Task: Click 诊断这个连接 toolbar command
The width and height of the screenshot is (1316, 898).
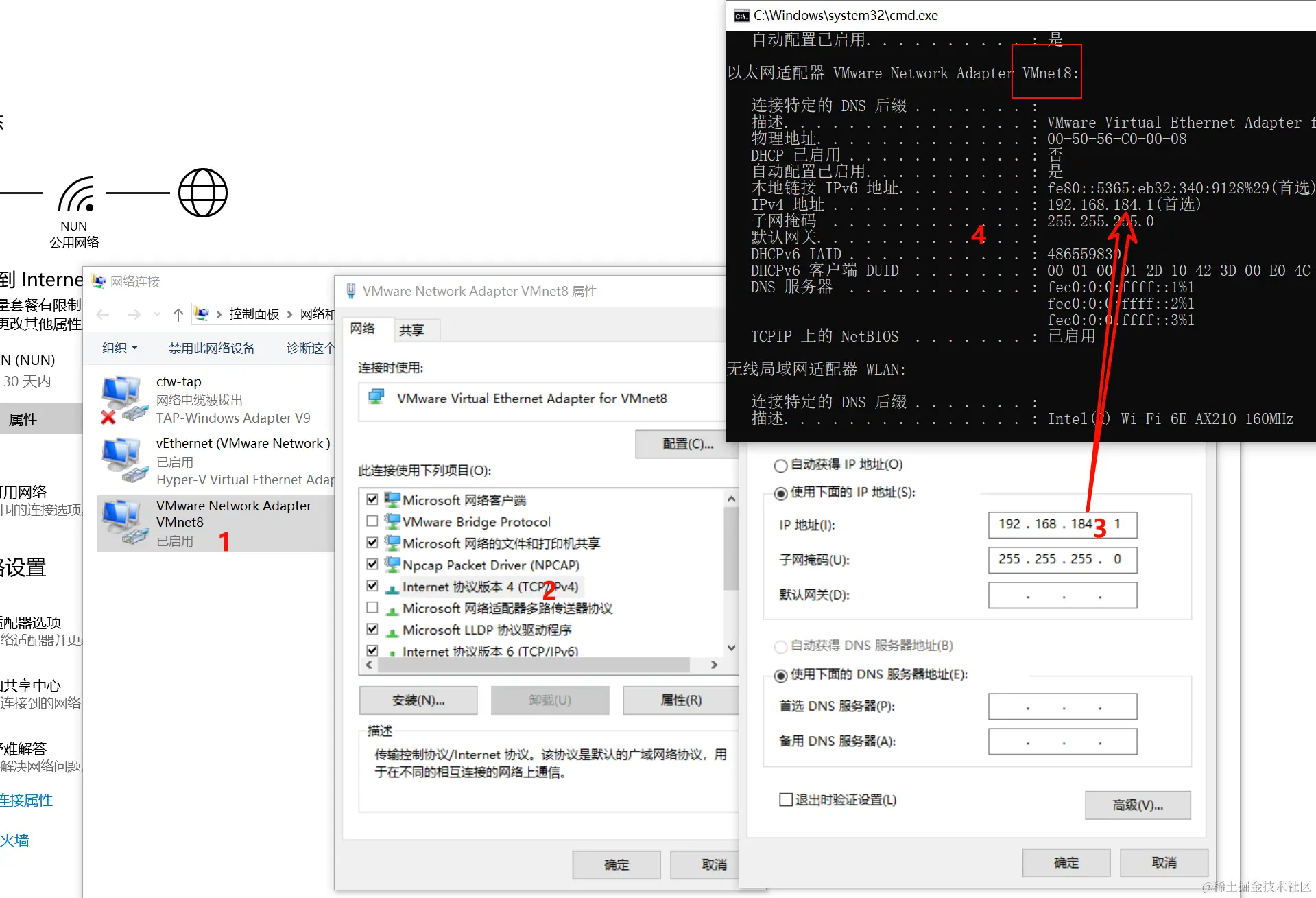Action: pyautogui.click(x=310, y=348)
